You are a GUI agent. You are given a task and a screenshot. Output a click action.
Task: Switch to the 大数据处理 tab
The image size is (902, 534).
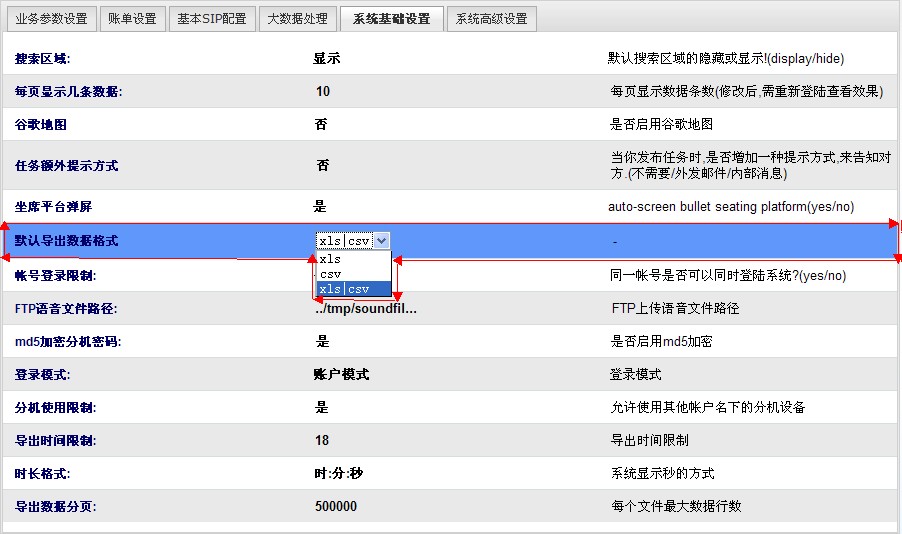click(297, 18)
